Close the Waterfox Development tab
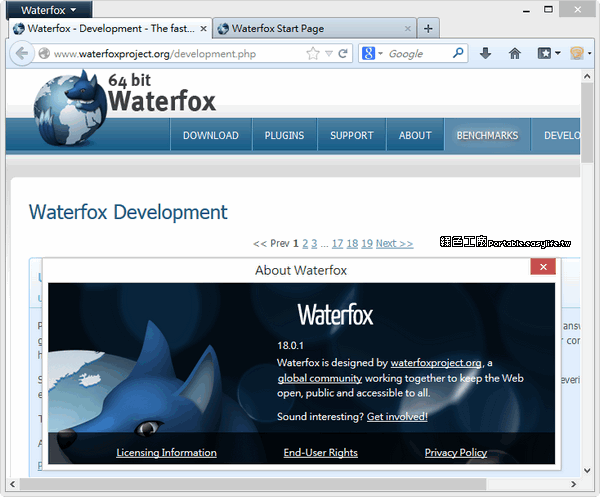600x497 pixels. [x=204, y=29]
